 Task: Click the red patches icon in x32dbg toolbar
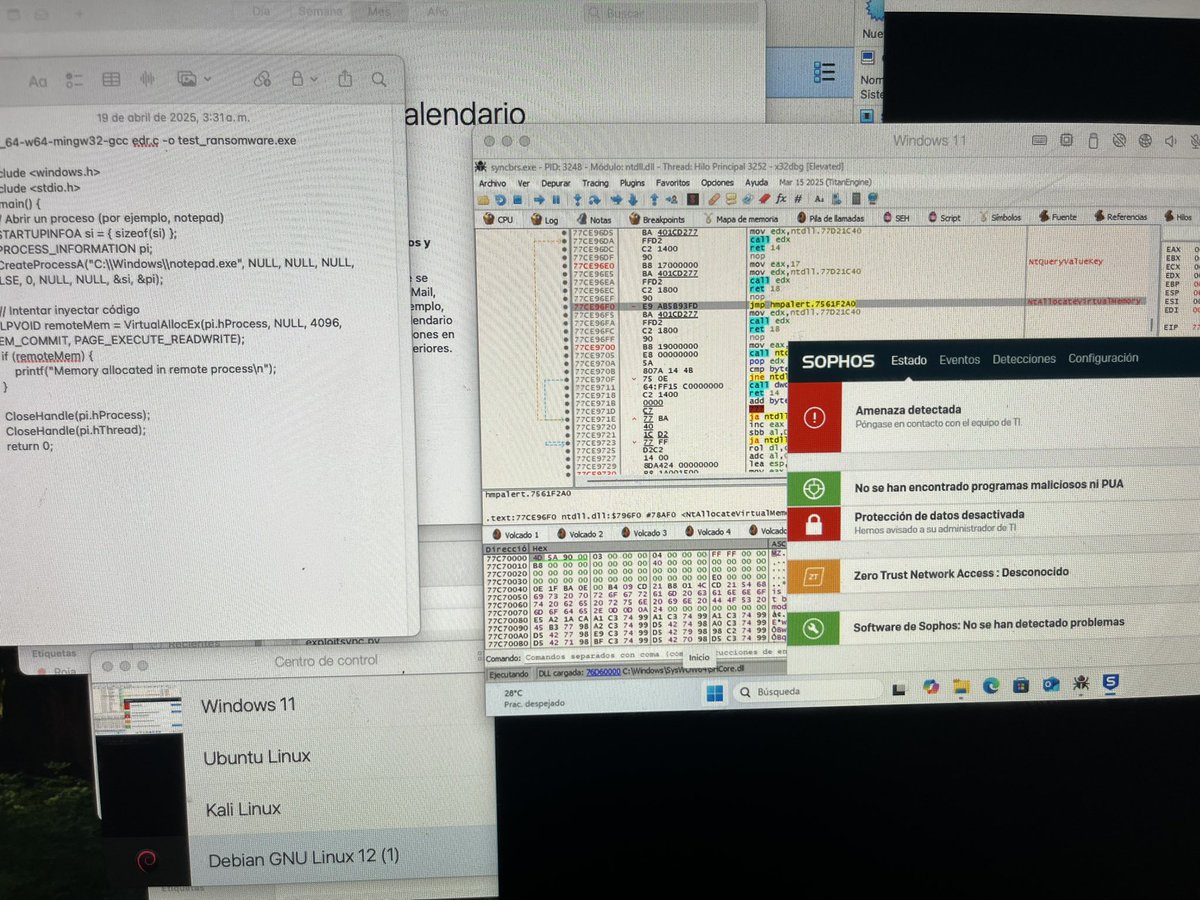[x=765, y=198]
